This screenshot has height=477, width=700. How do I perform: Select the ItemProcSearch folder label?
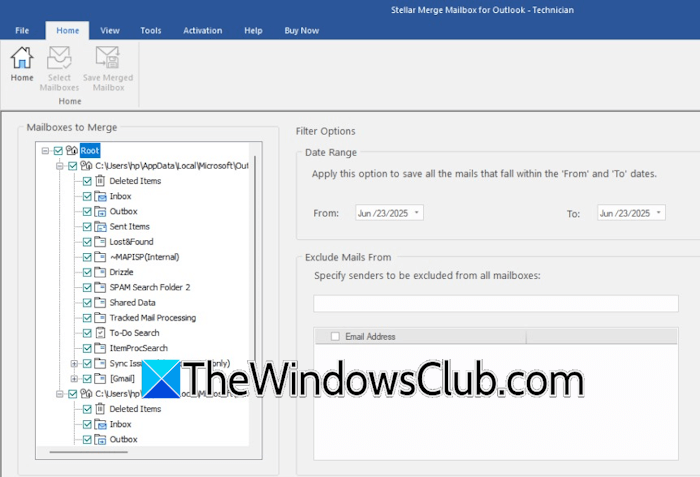pos(139,348)
